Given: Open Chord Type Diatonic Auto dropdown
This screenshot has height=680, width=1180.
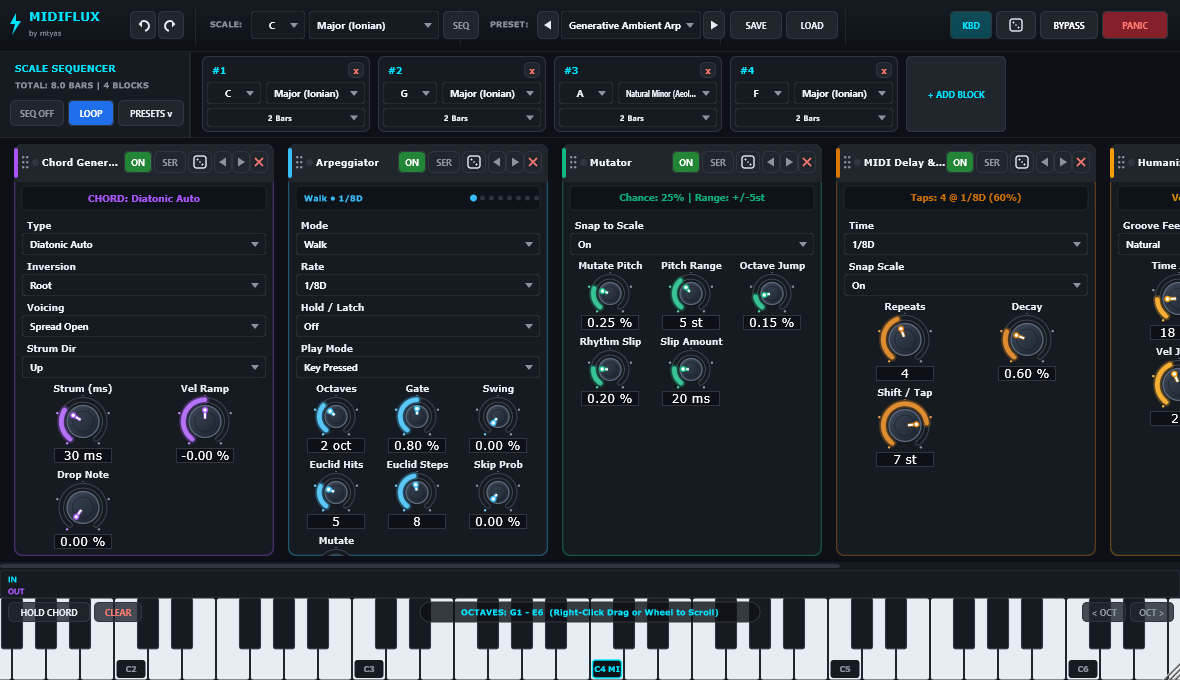Looking at the screenshot, I should [x=144, y=244].
